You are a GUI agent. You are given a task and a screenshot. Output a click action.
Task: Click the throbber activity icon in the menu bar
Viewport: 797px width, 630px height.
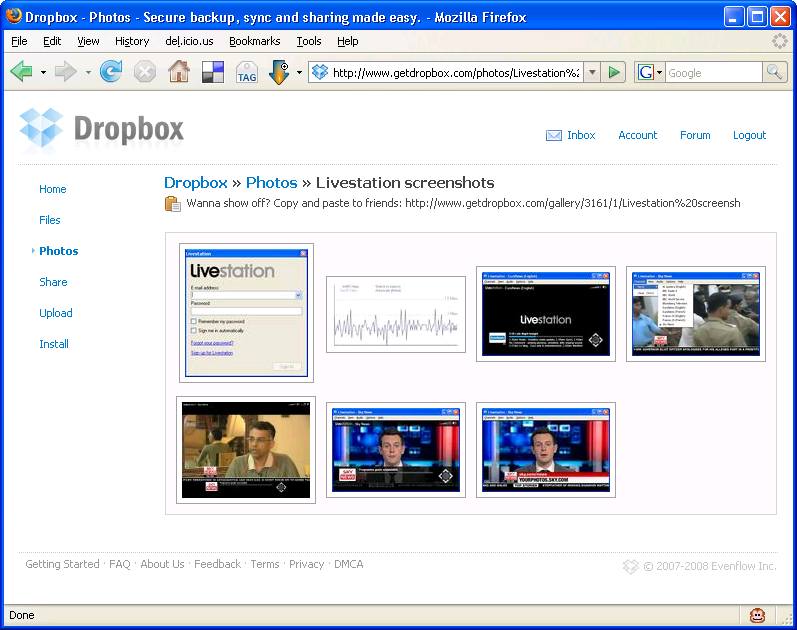pyautogui.click(x=779, y=41)
